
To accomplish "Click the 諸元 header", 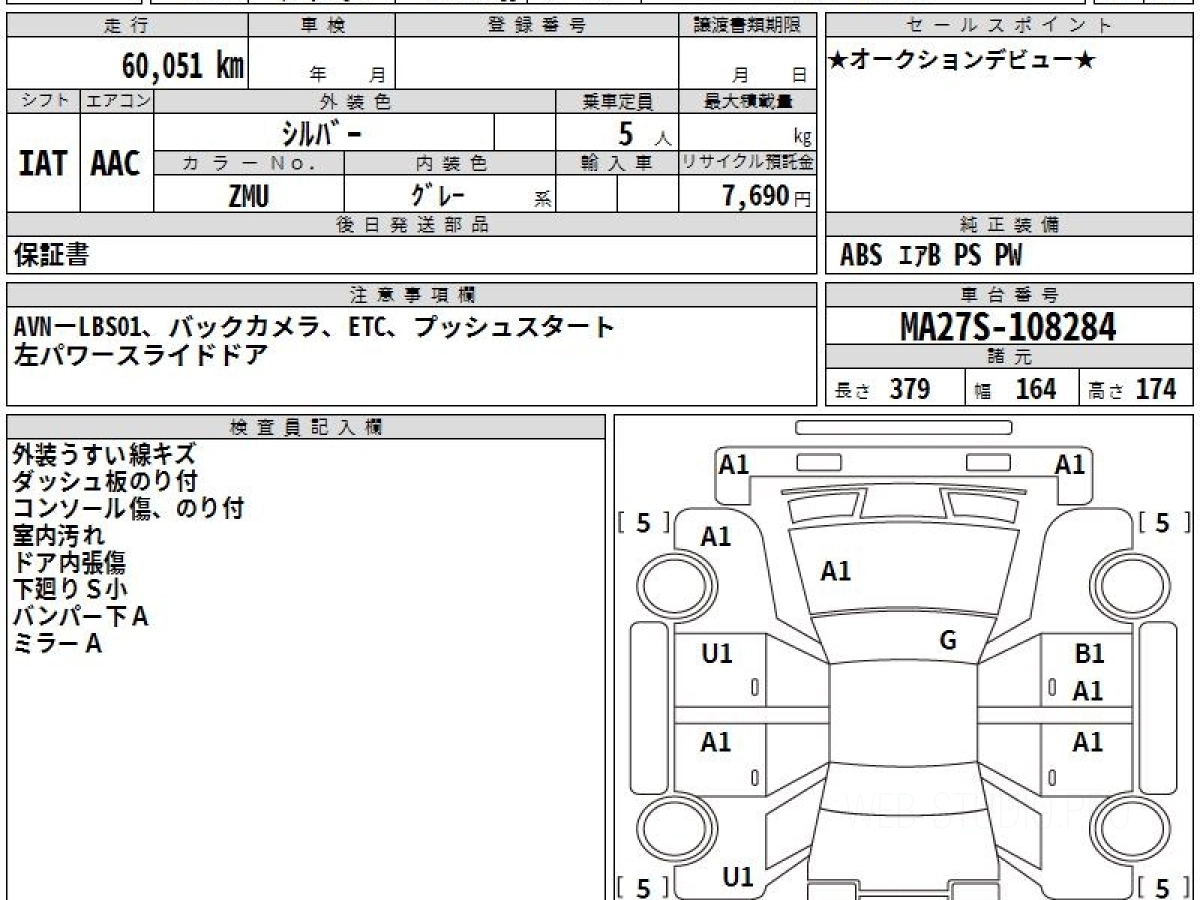I will (1009, 357).
